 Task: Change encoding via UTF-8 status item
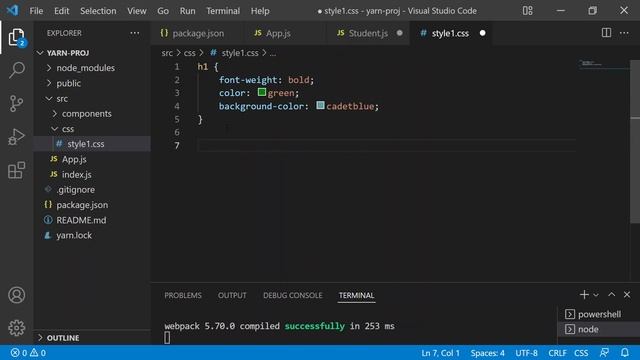pos(526,353)
